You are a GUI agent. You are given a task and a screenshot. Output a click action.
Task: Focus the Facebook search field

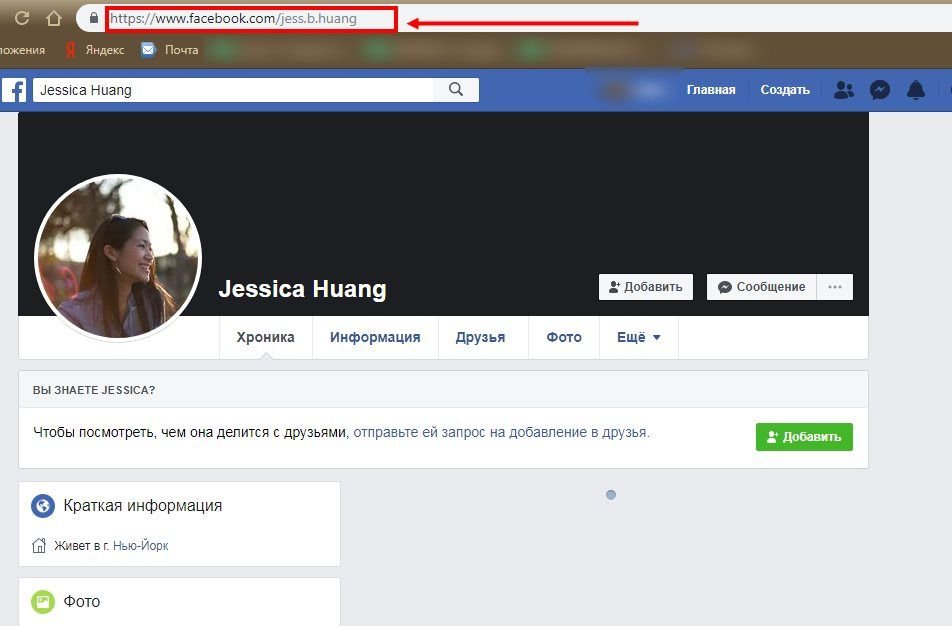[234, 90]
